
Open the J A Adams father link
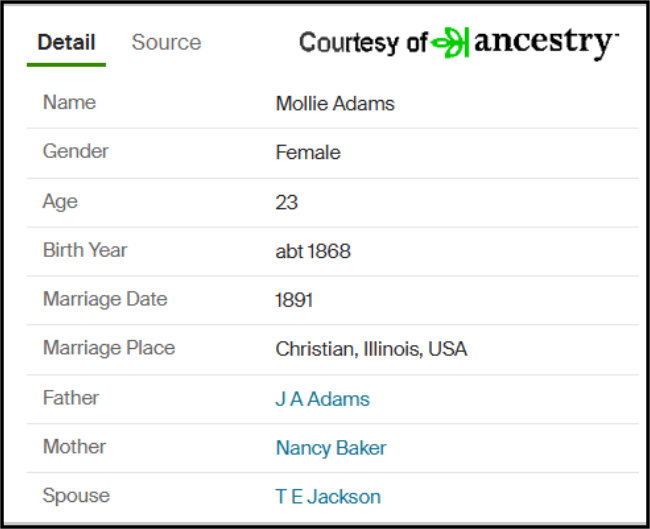coord(322,399)
